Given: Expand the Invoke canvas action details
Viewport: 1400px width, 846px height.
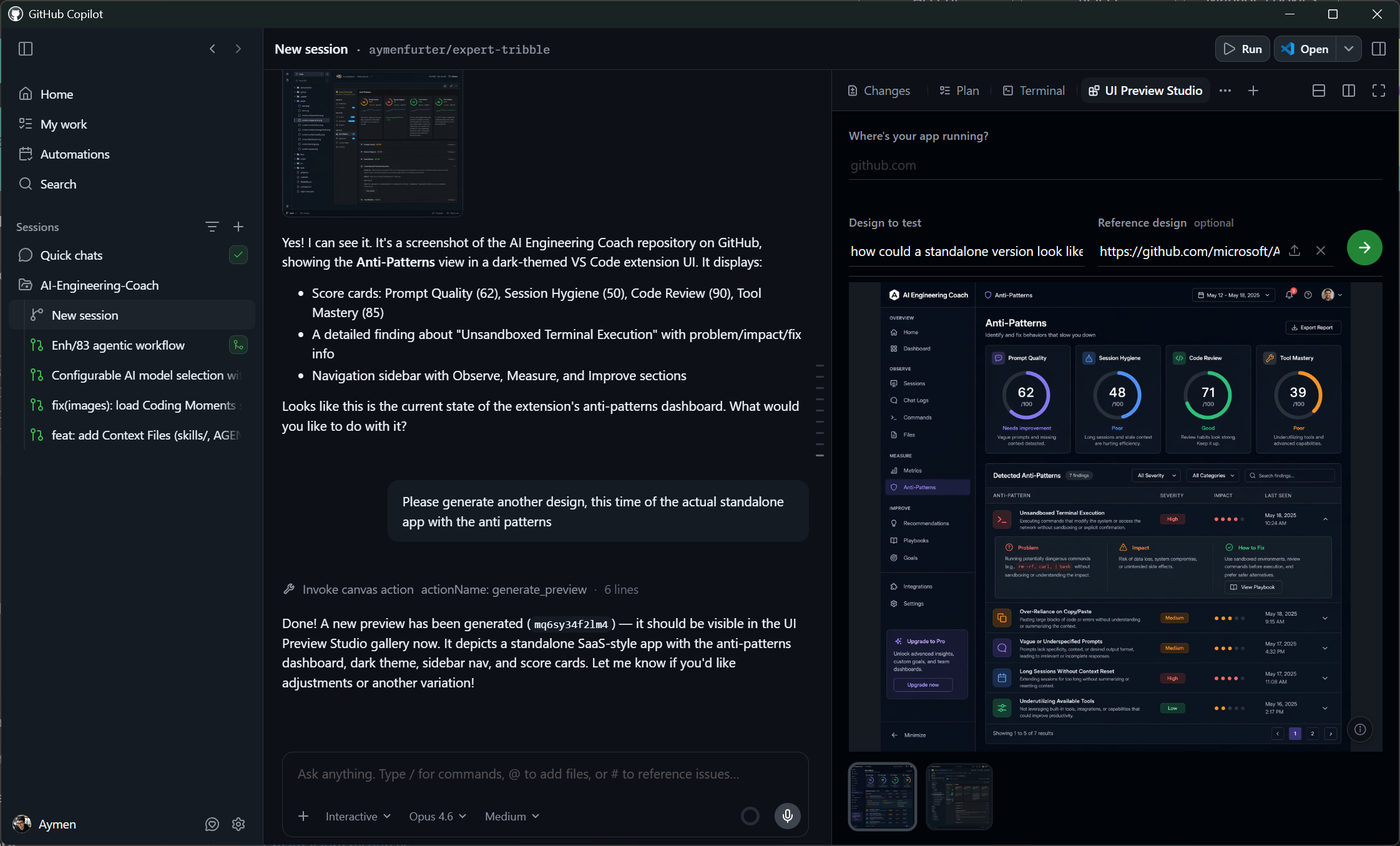Looking at the screenshot, I should [460, 589].
